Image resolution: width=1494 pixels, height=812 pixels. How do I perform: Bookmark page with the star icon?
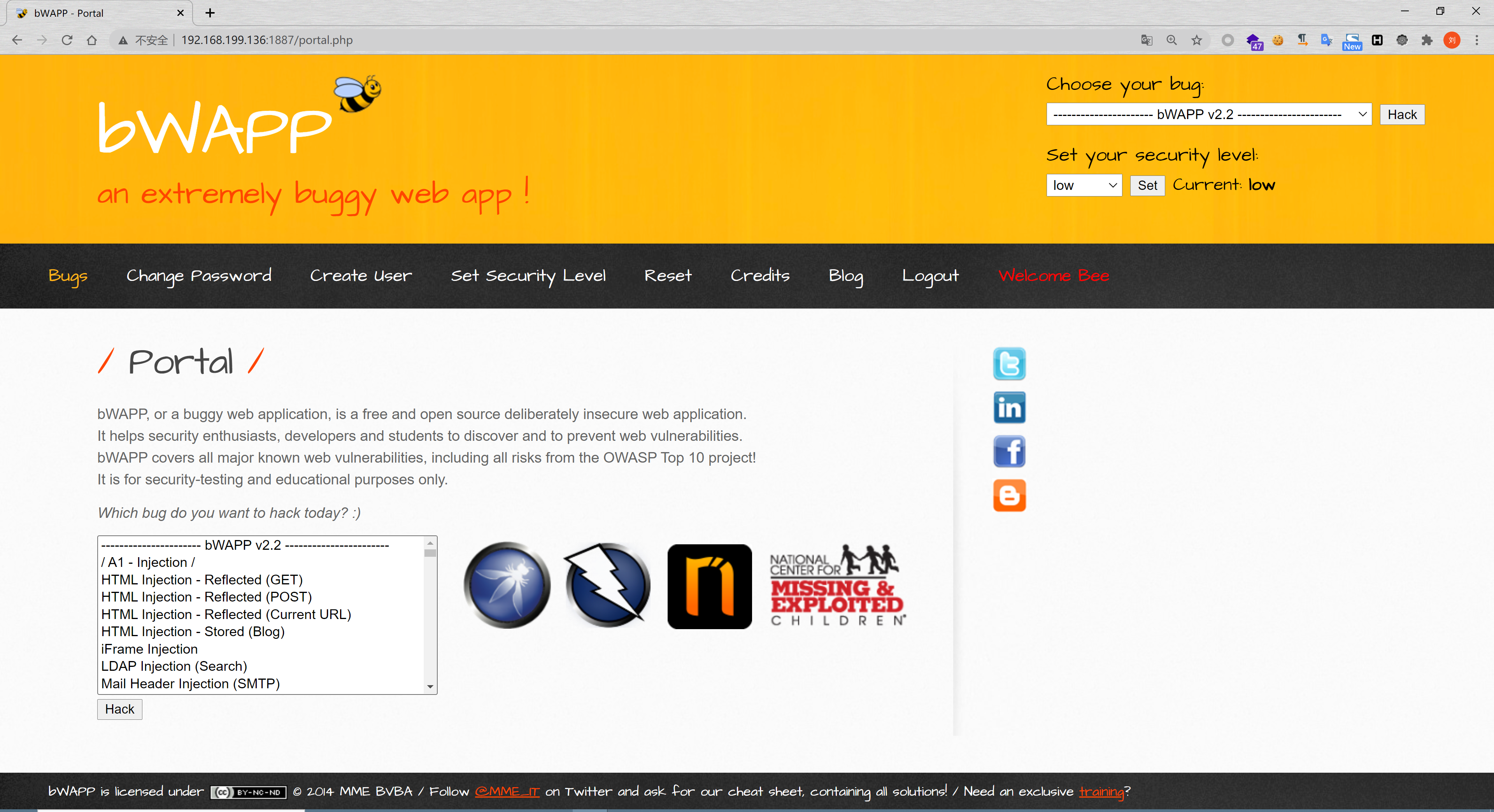[1196, 40]
